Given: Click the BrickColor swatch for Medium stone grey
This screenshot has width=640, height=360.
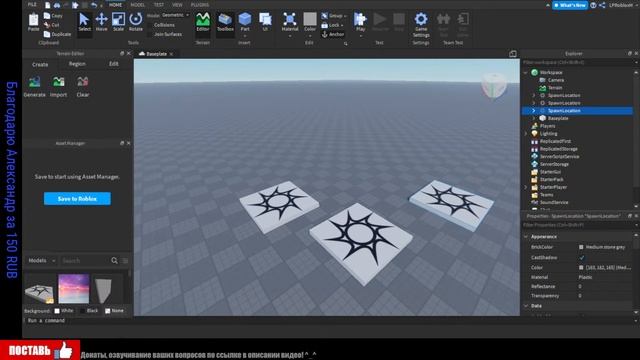Looking at the screenshot, I should (x=581, y=247).
